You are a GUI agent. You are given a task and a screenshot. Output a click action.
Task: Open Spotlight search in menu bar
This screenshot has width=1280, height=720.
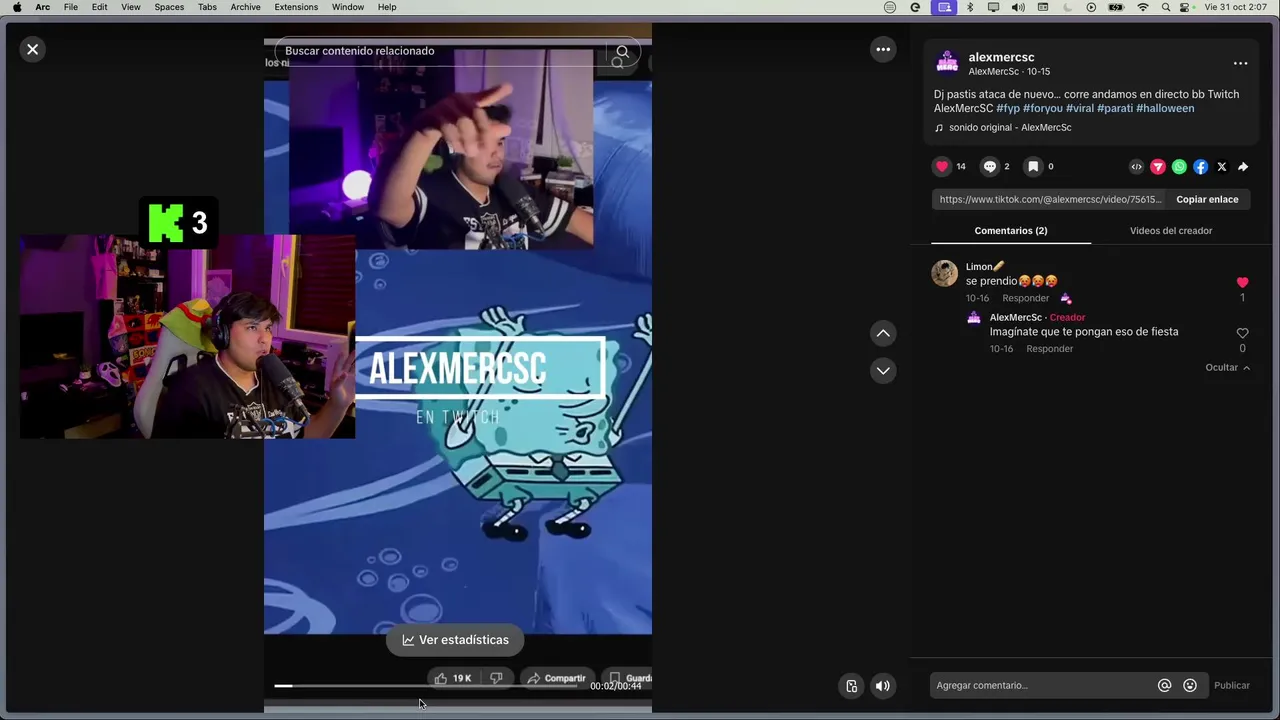[1166, 7]
